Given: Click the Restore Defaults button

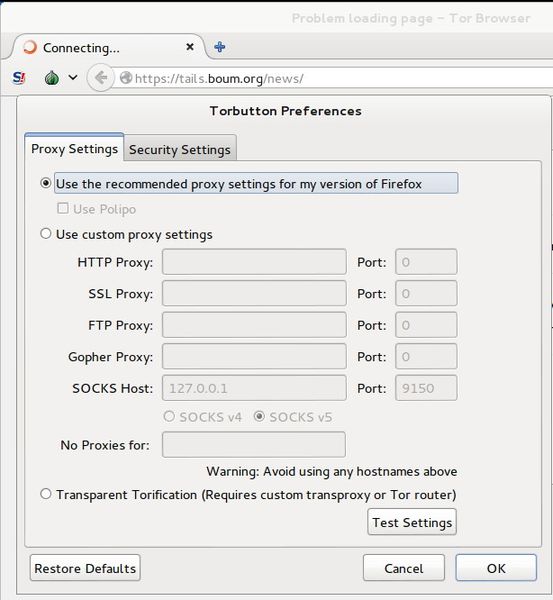Looking at the screenshot, I should coord(85,568).
